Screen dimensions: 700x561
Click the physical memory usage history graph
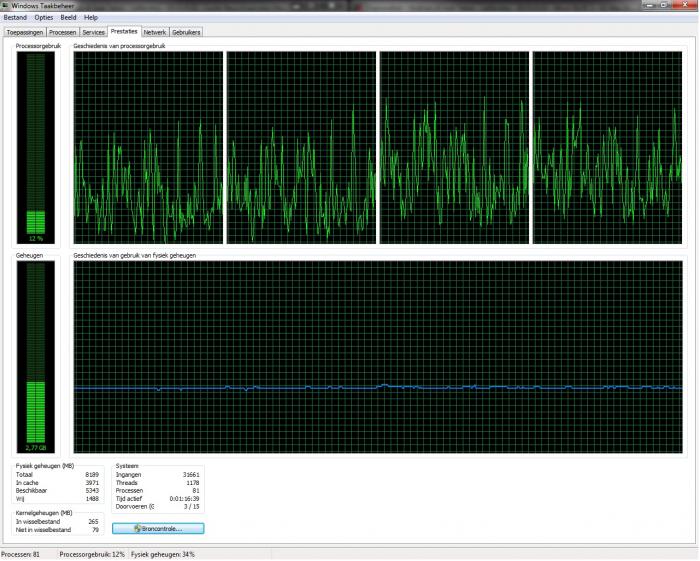(x=377, y=357)
